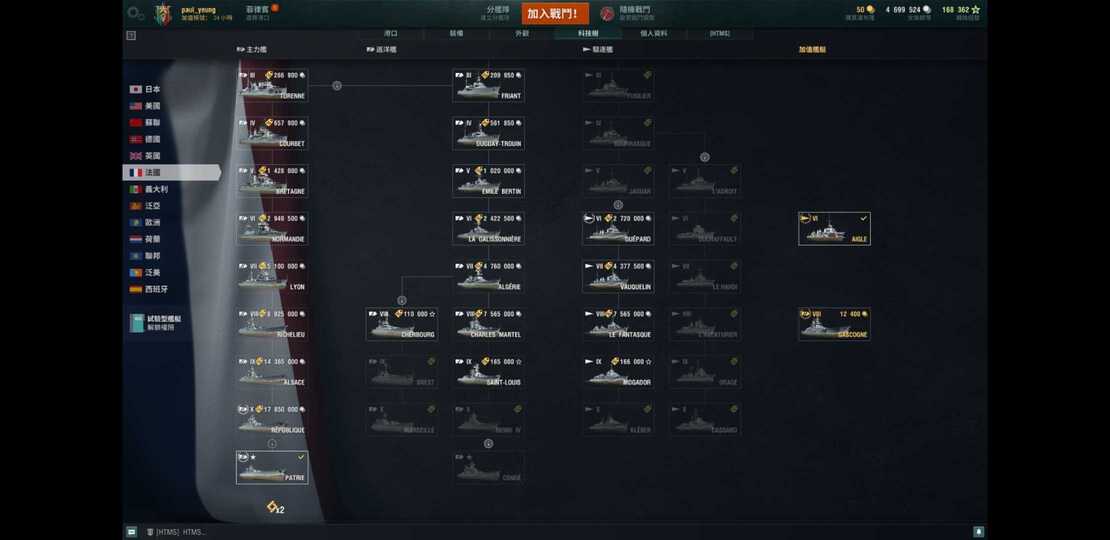Select the Patrie ship tile
Viewport: 1110px width, 540px height.
pos(272,468)
